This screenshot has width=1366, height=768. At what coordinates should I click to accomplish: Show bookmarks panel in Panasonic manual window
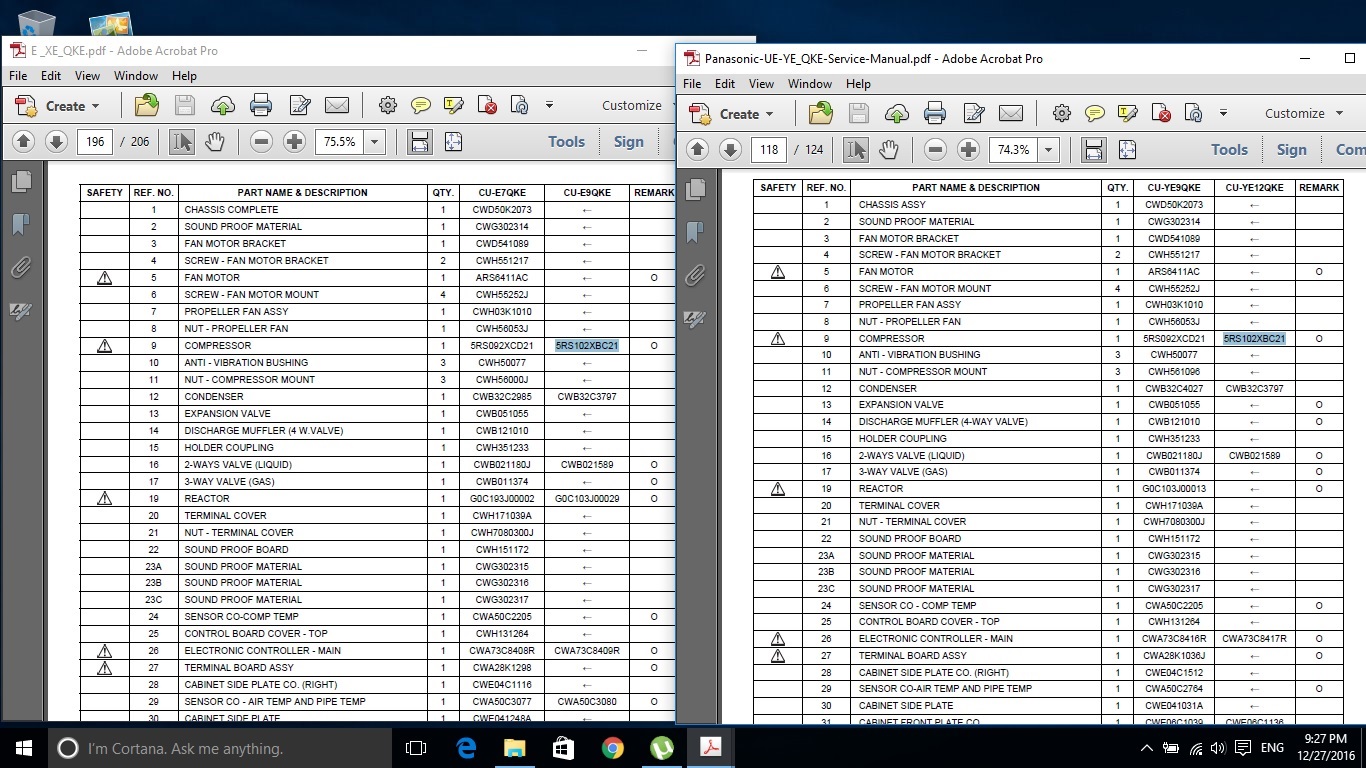click(695, 232)
